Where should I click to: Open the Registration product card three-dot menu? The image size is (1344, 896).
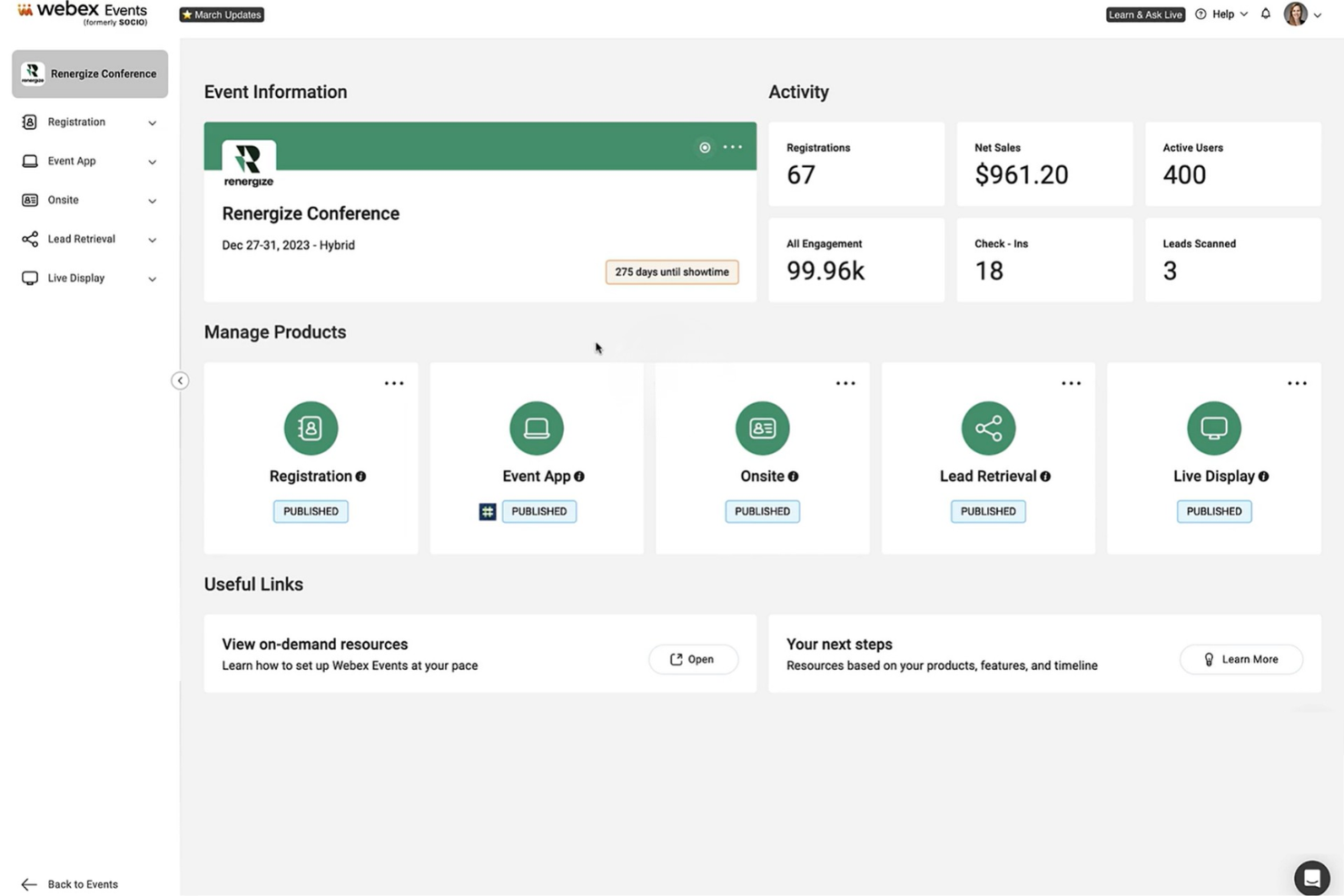[394, 383]
